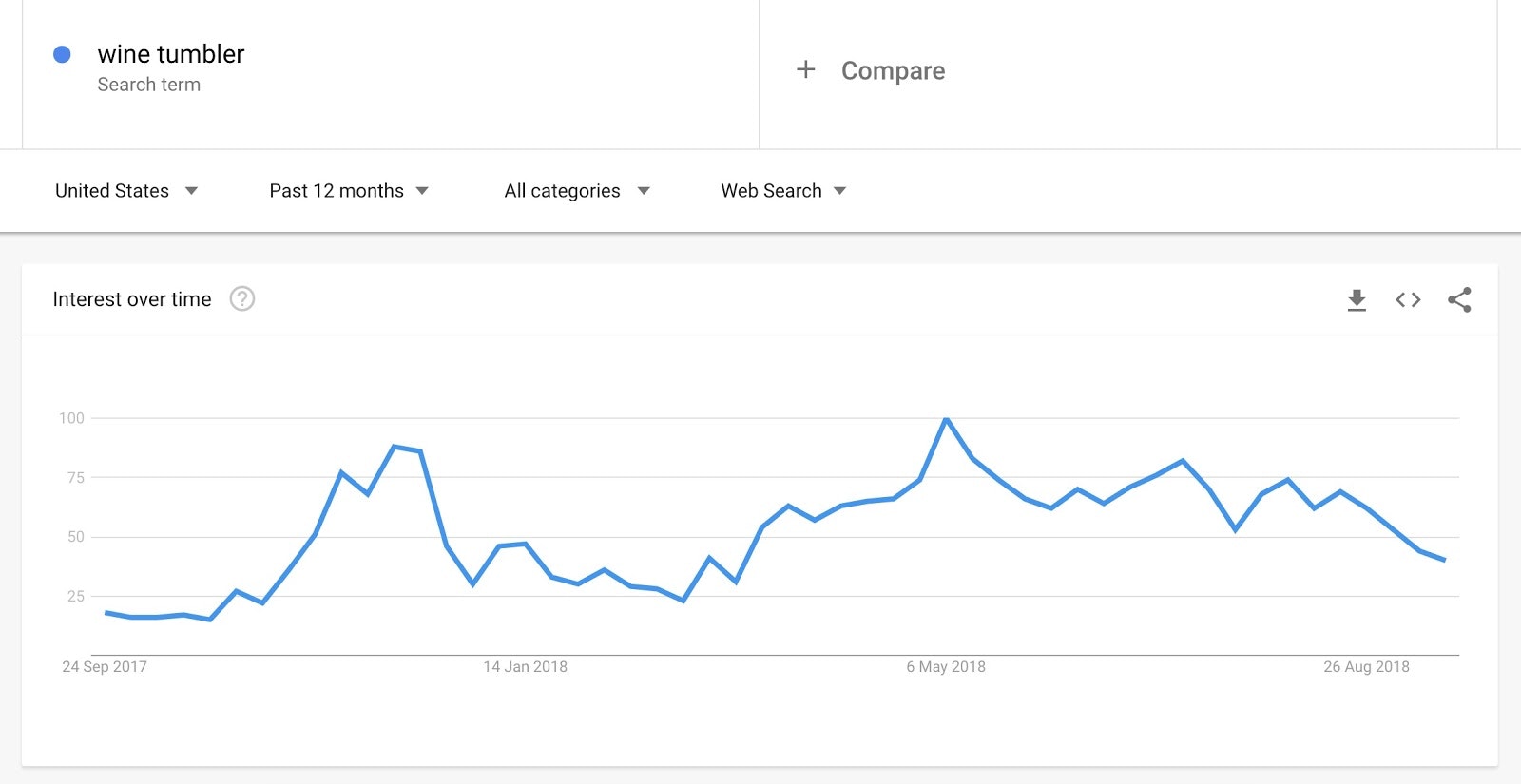Click the Search term subtitle text

149,85
